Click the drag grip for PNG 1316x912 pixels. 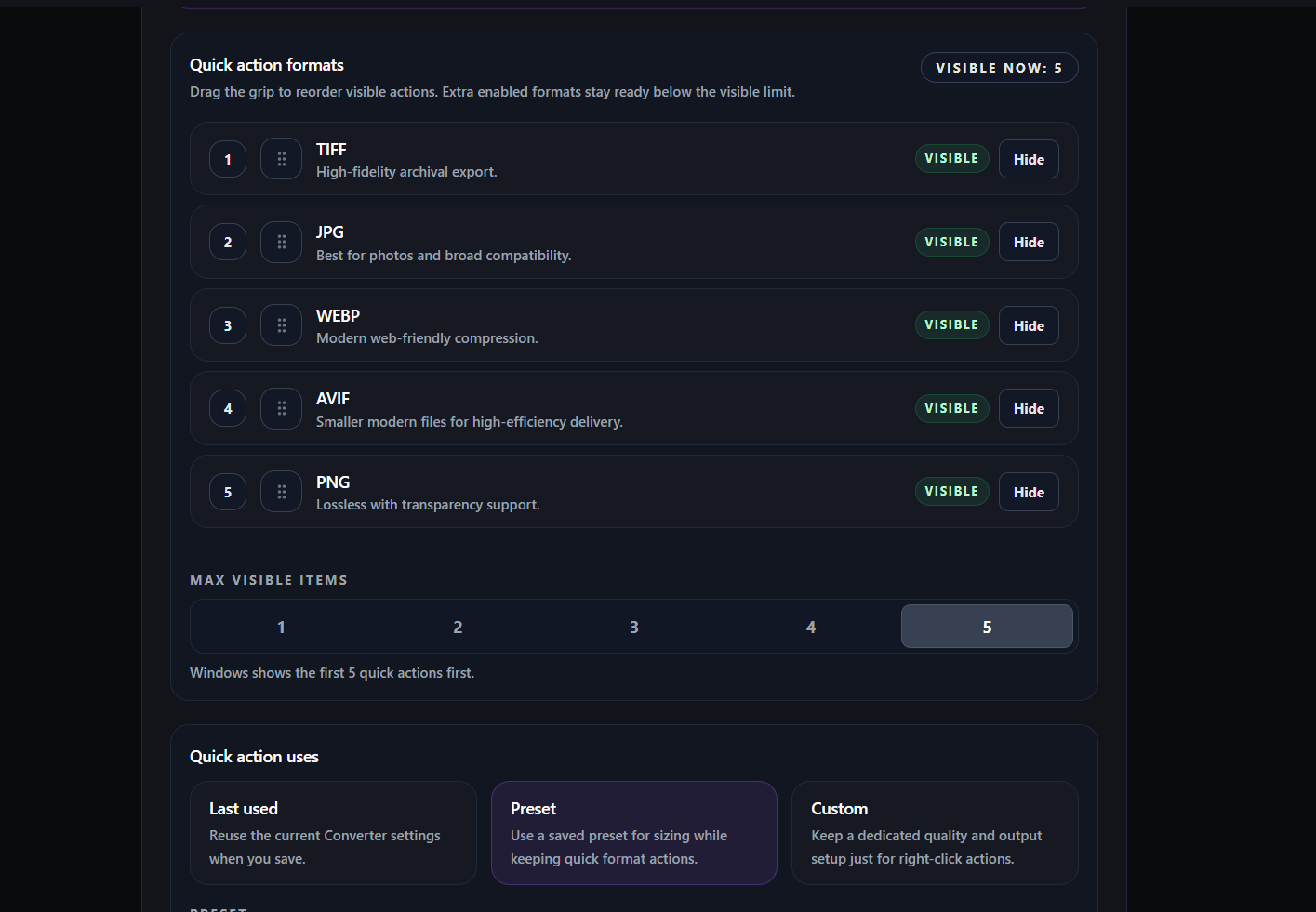281,492
